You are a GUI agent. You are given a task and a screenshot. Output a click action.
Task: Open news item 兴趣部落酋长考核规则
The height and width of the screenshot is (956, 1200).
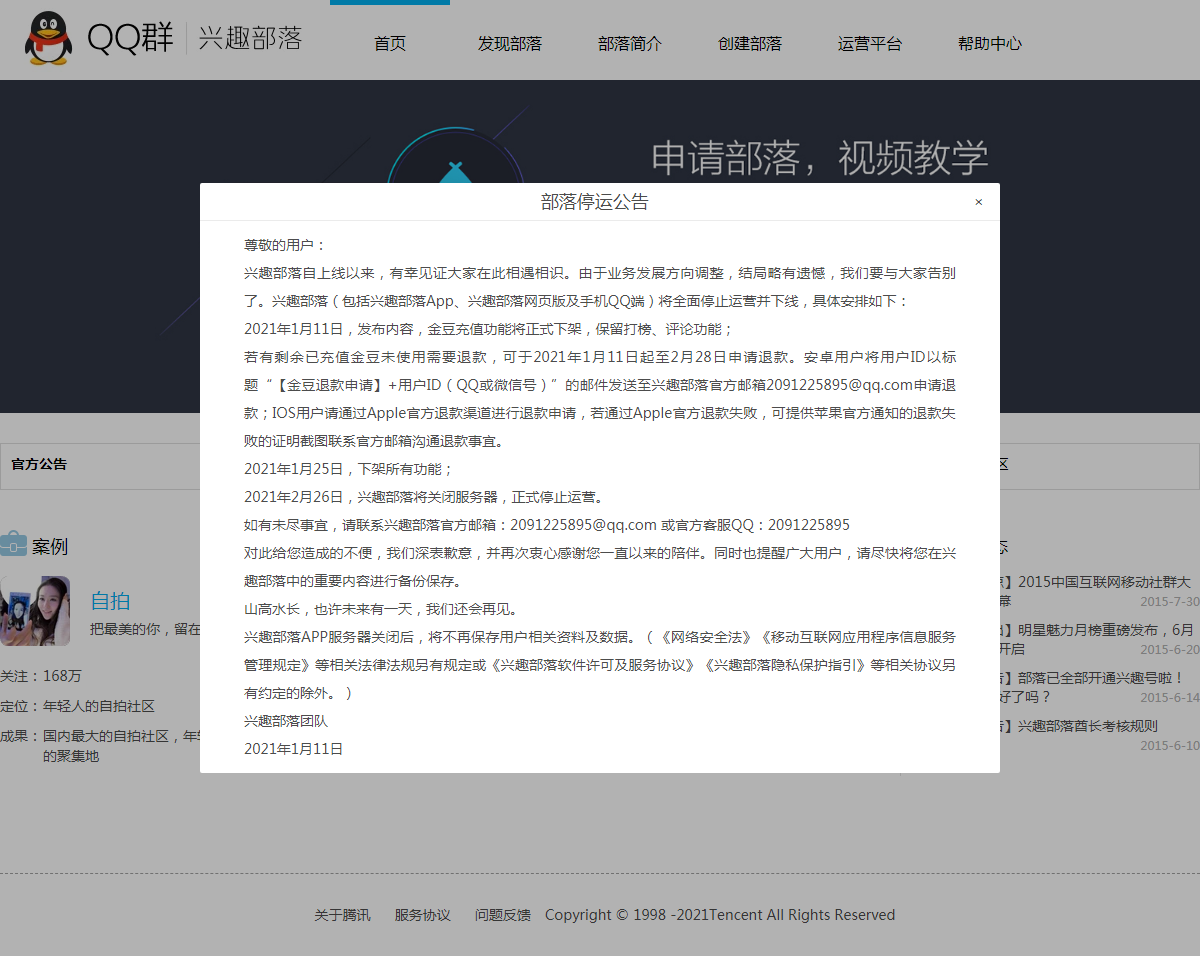point(1079,726)
